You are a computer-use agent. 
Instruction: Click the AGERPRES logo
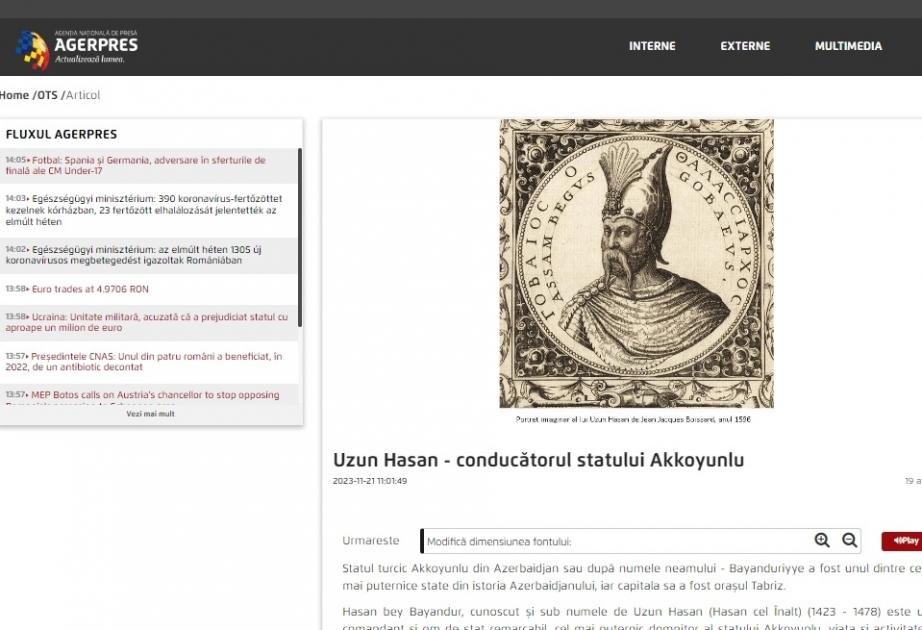[x=76, y=48]
